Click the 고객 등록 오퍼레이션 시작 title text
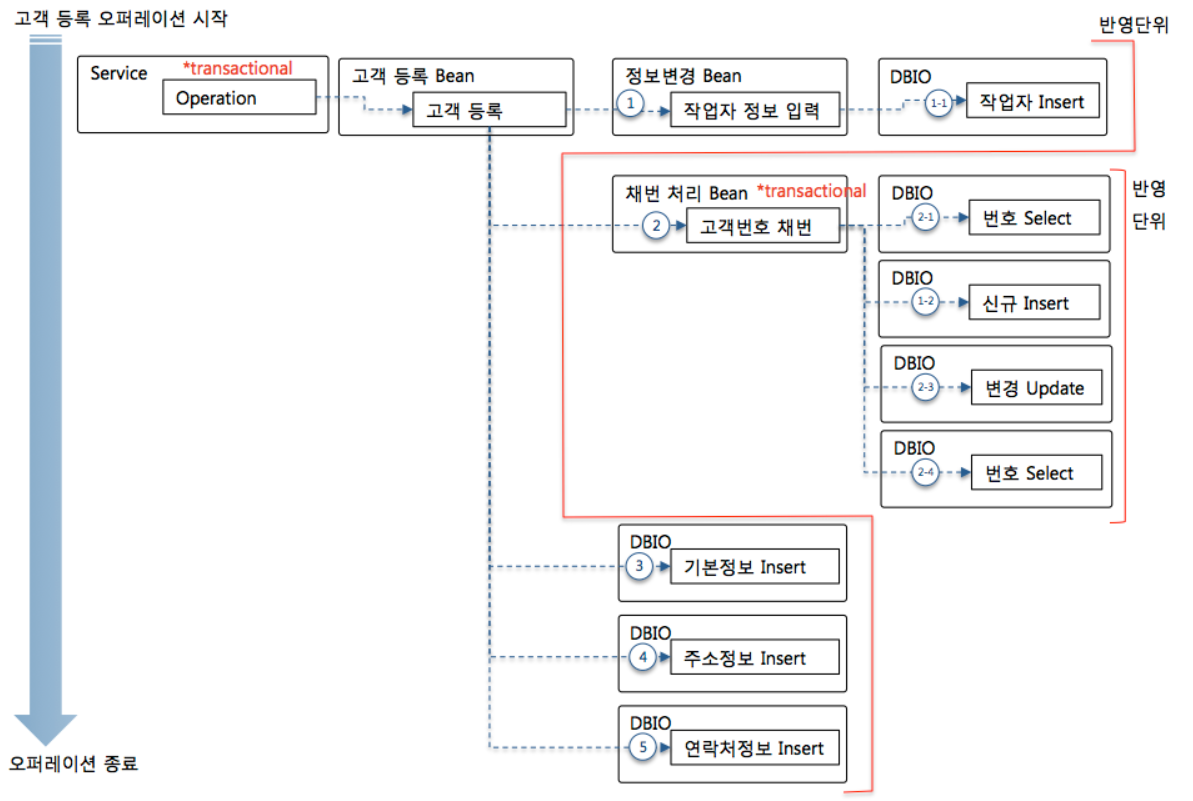This screenshot has height=801, width=1193. pos(122,18)
